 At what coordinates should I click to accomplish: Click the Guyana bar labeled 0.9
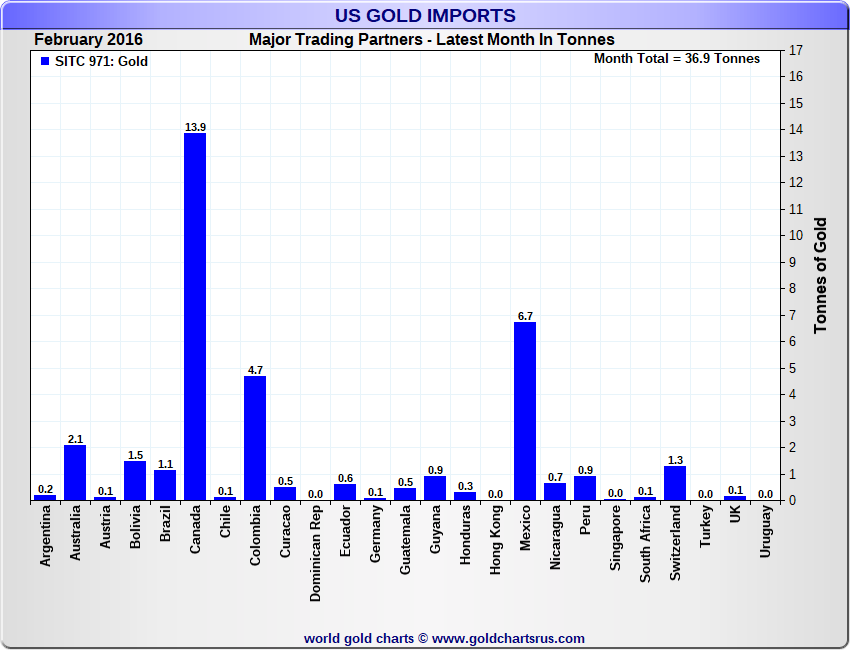click(x=435, y=488)
